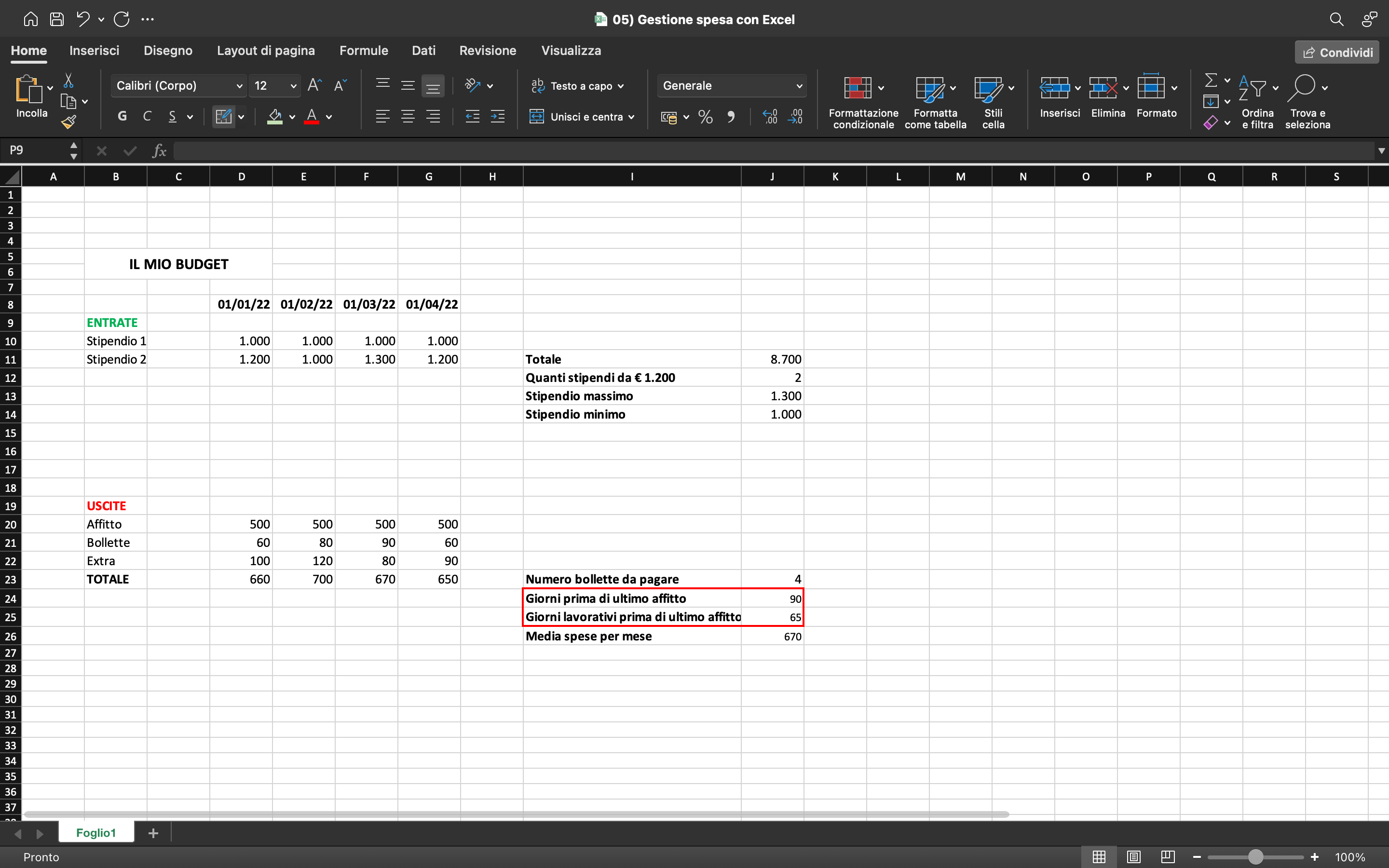Toggle italic formatting
Screen dimensions: 1389x868
click(147, 116)
